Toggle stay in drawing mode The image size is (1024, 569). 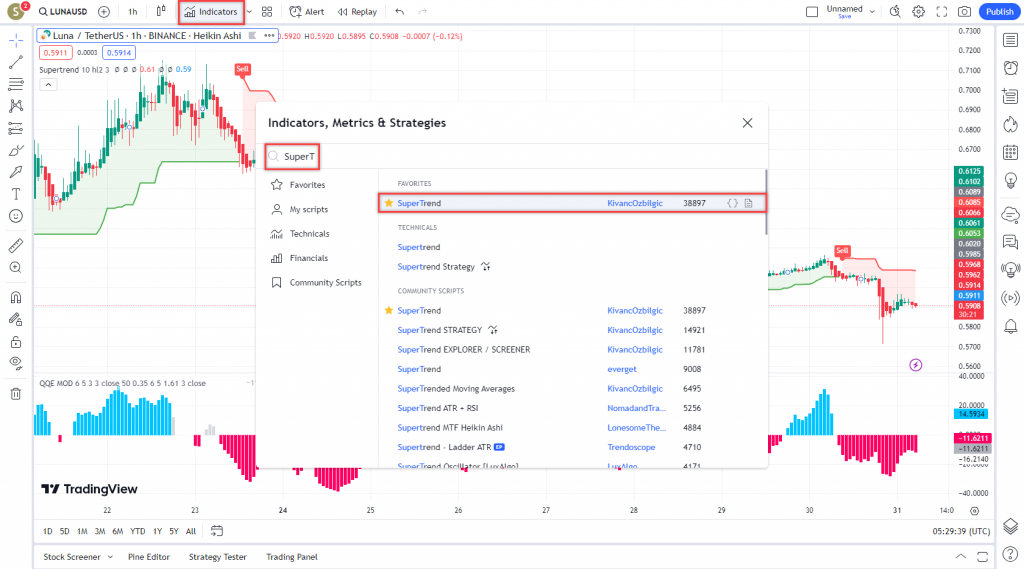tap(16, 319)
